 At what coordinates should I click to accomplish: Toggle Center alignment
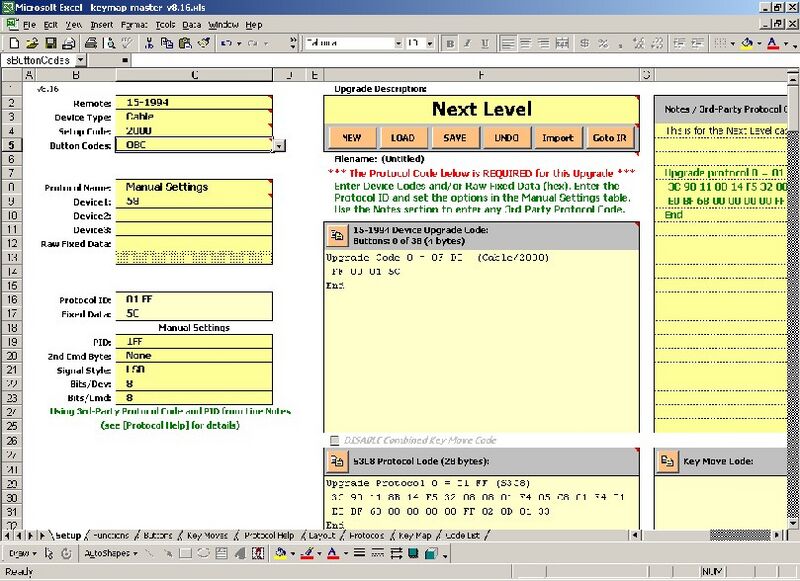coord(526,43)
